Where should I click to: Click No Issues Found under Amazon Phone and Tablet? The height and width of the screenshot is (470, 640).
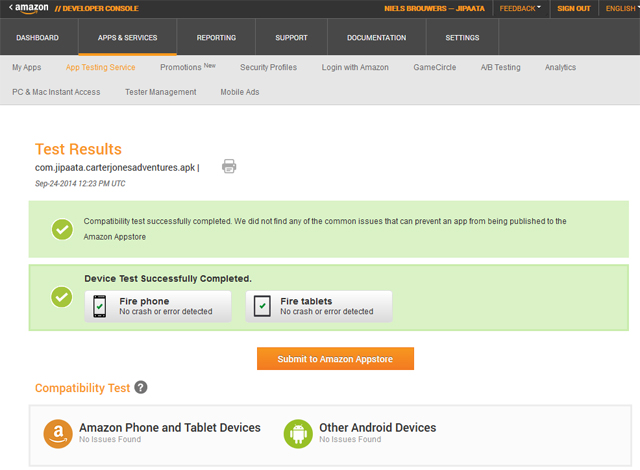coord(110,439)
